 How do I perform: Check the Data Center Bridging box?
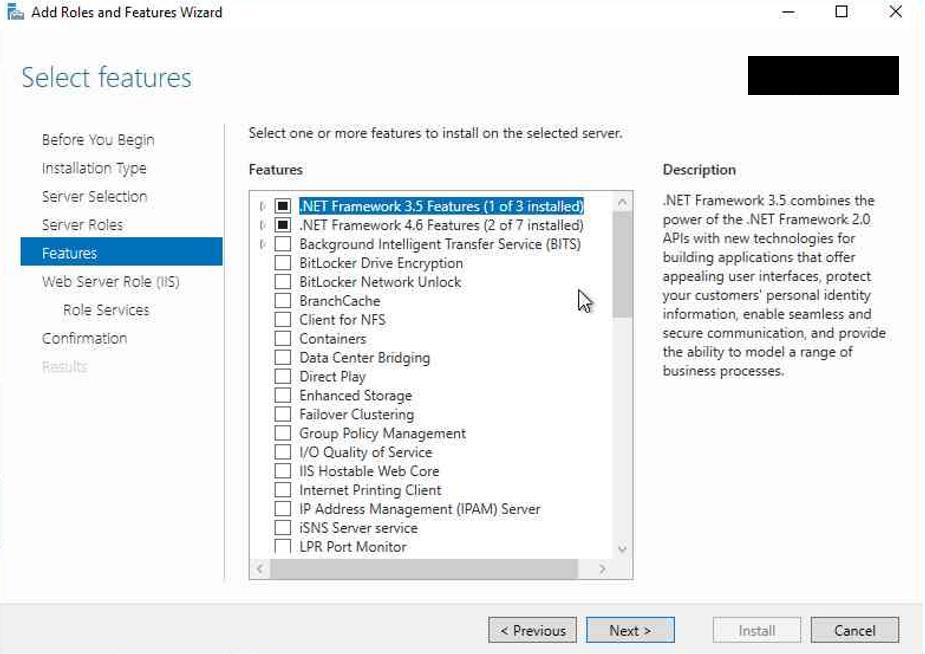[x=283, y=357]
